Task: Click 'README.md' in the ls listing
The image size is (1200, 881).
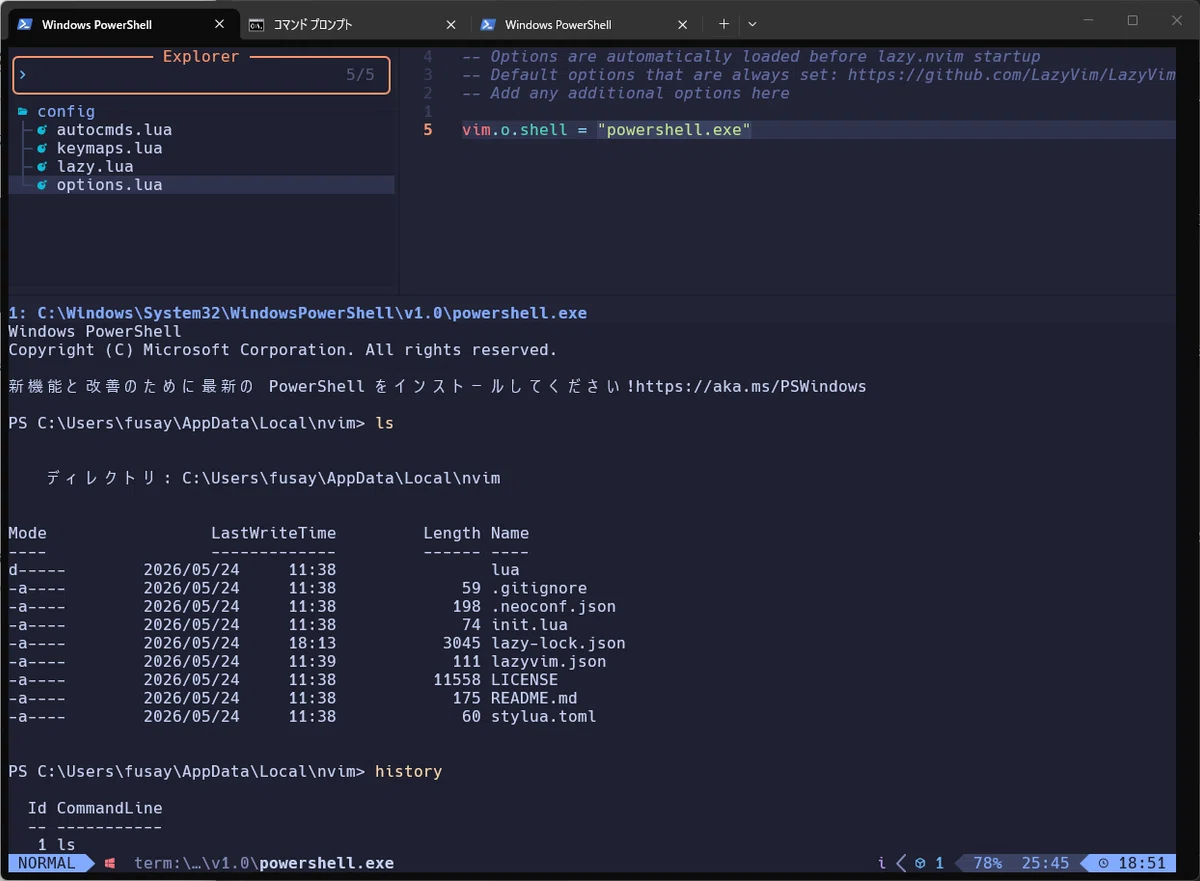Action: [x=534, y=698]
